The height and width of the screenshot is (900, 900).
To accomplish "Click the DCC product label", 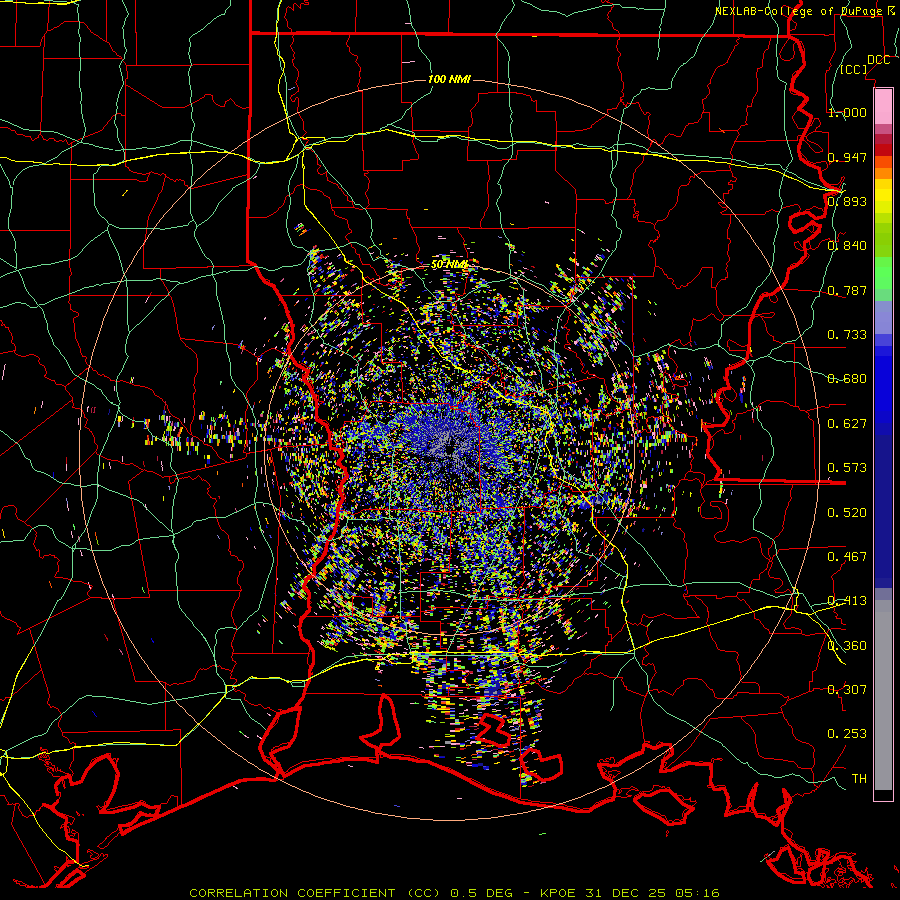I will tap(878, 60).
